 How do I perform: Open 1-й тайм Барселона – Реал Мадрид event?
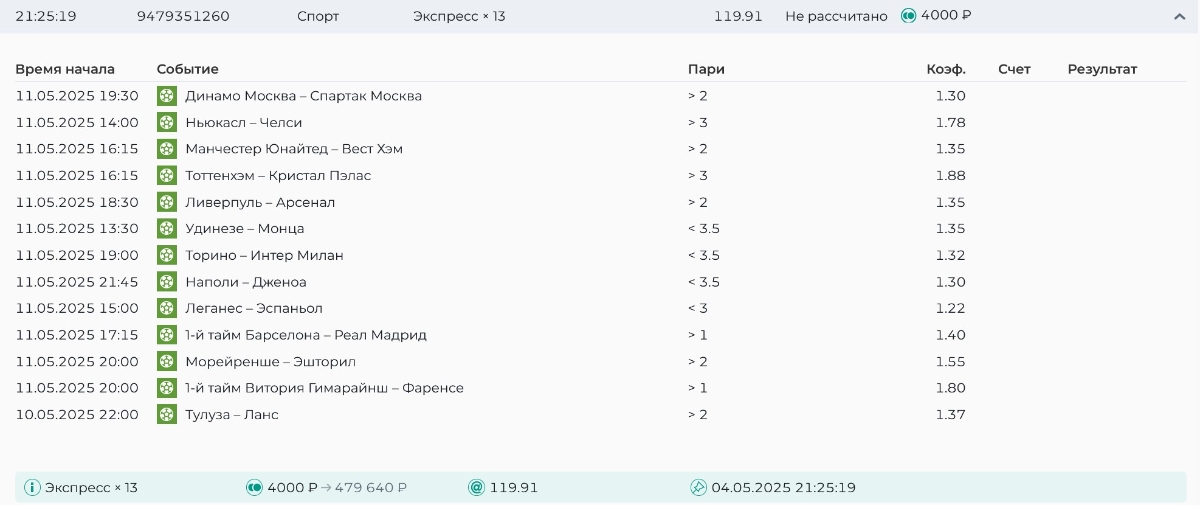tap(306, 335)
